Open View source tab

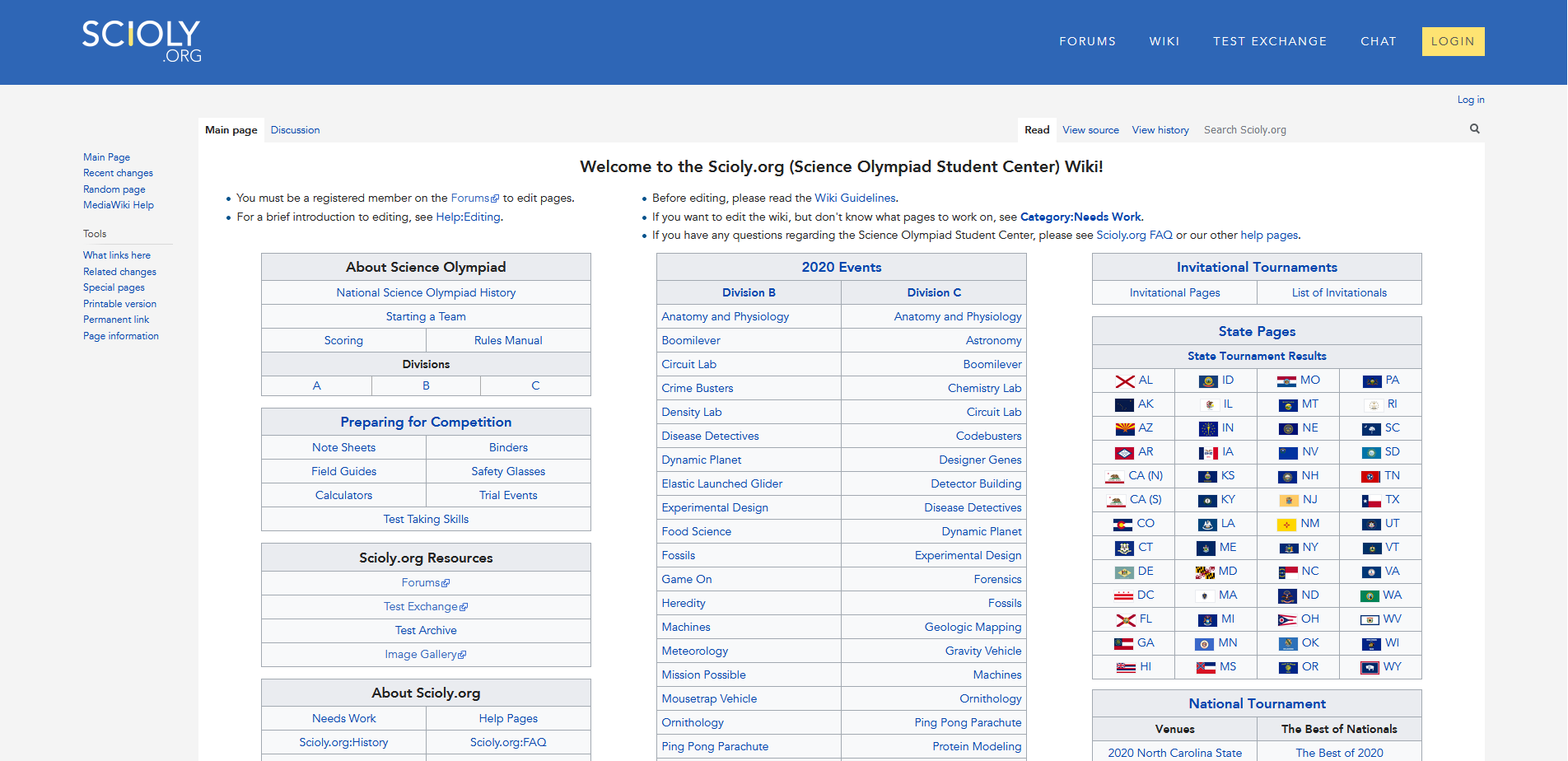pyautogui.click(x=1090, y=130)
